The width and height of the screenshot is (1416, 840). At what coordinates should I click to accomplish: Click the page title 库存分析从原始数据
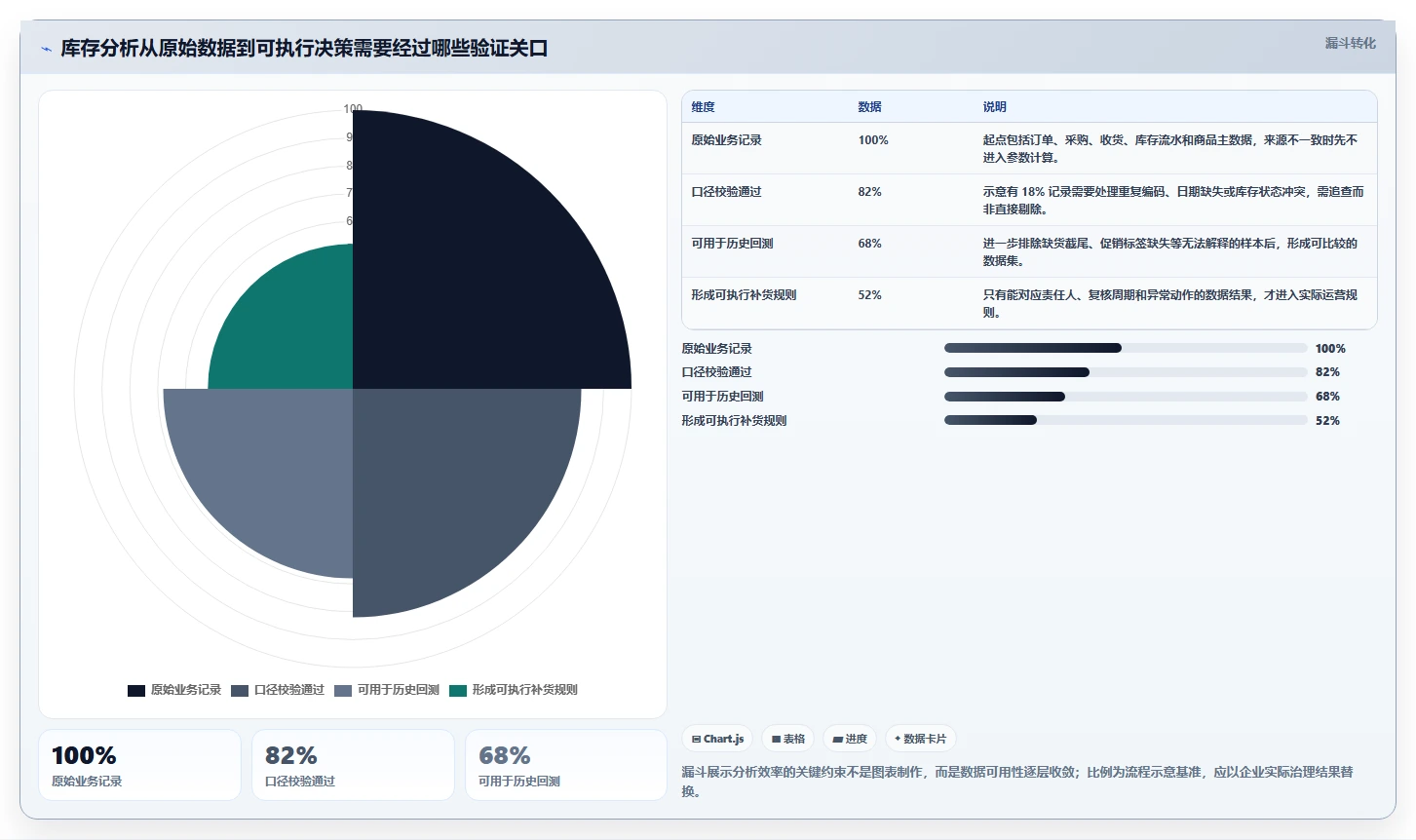[304, 49]
